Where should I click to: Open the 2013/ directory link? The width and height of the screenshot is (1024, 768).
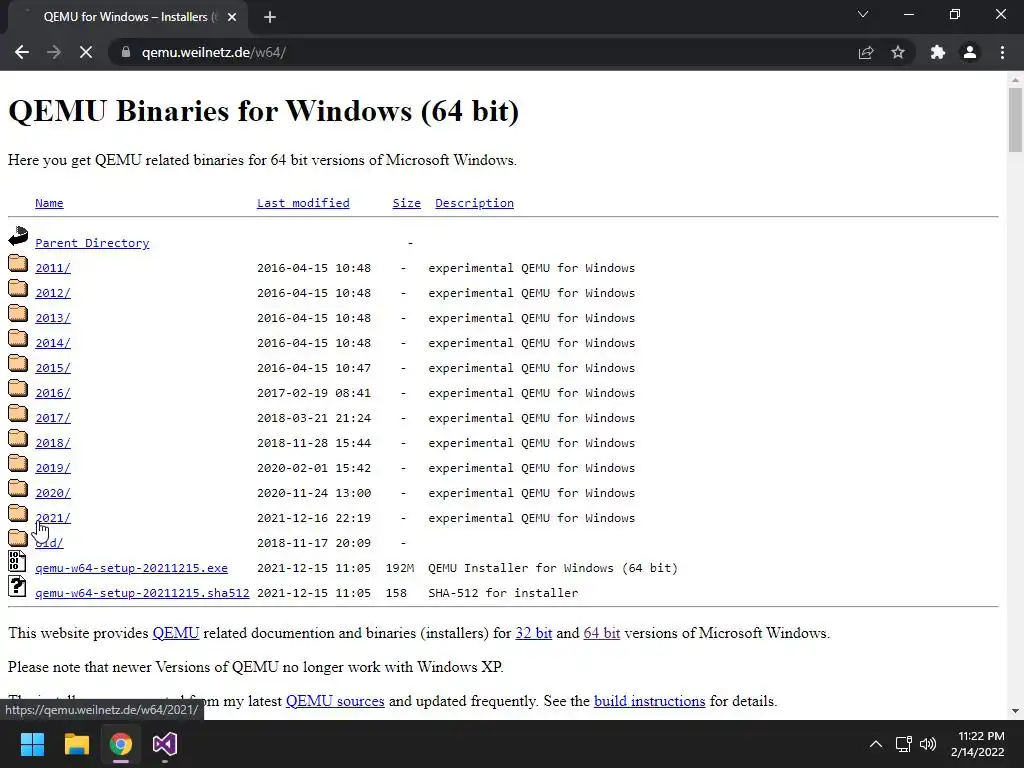[53, 318]
